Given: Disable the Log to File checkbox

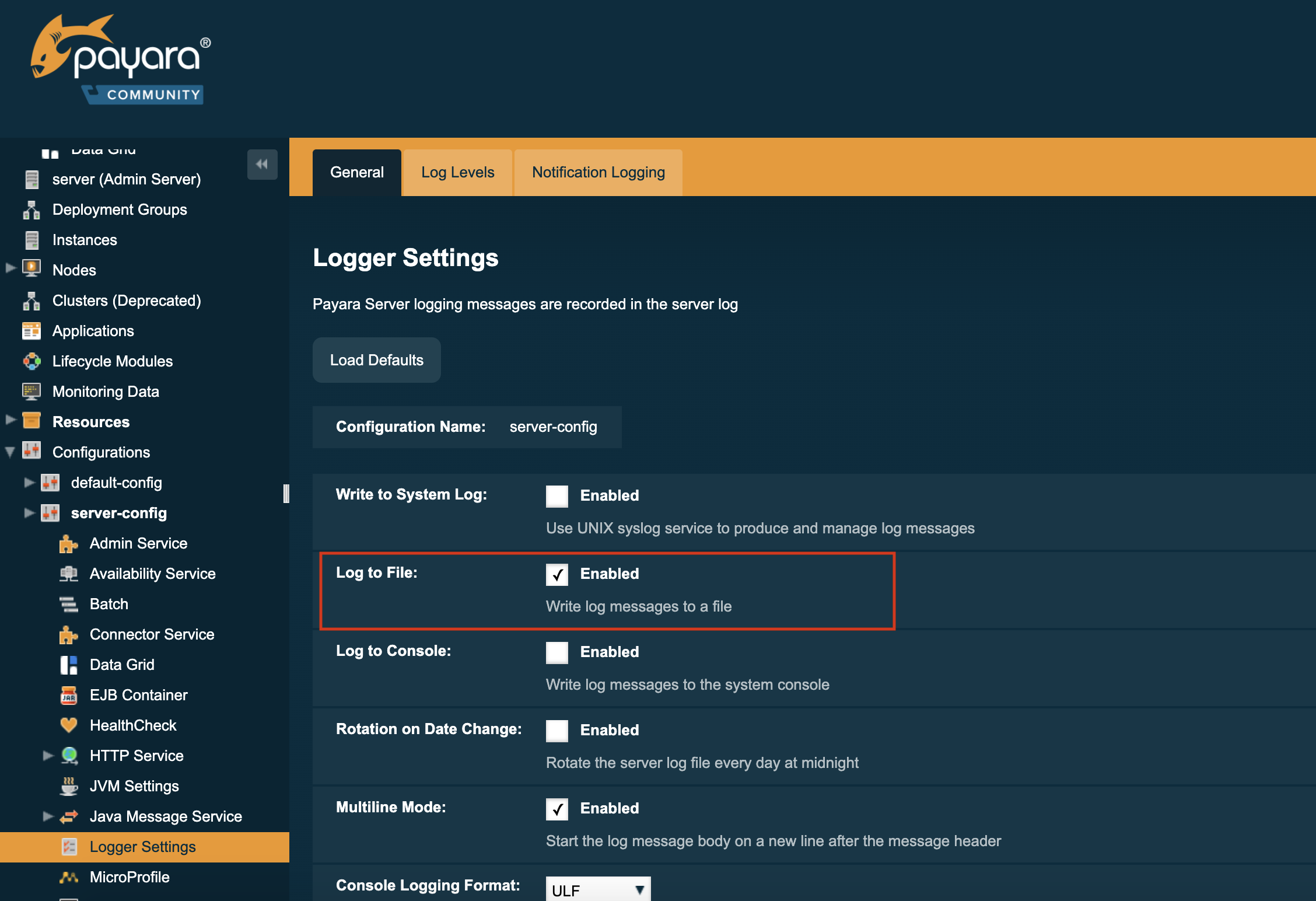Looking at the screenshot, I should point(556,575).
